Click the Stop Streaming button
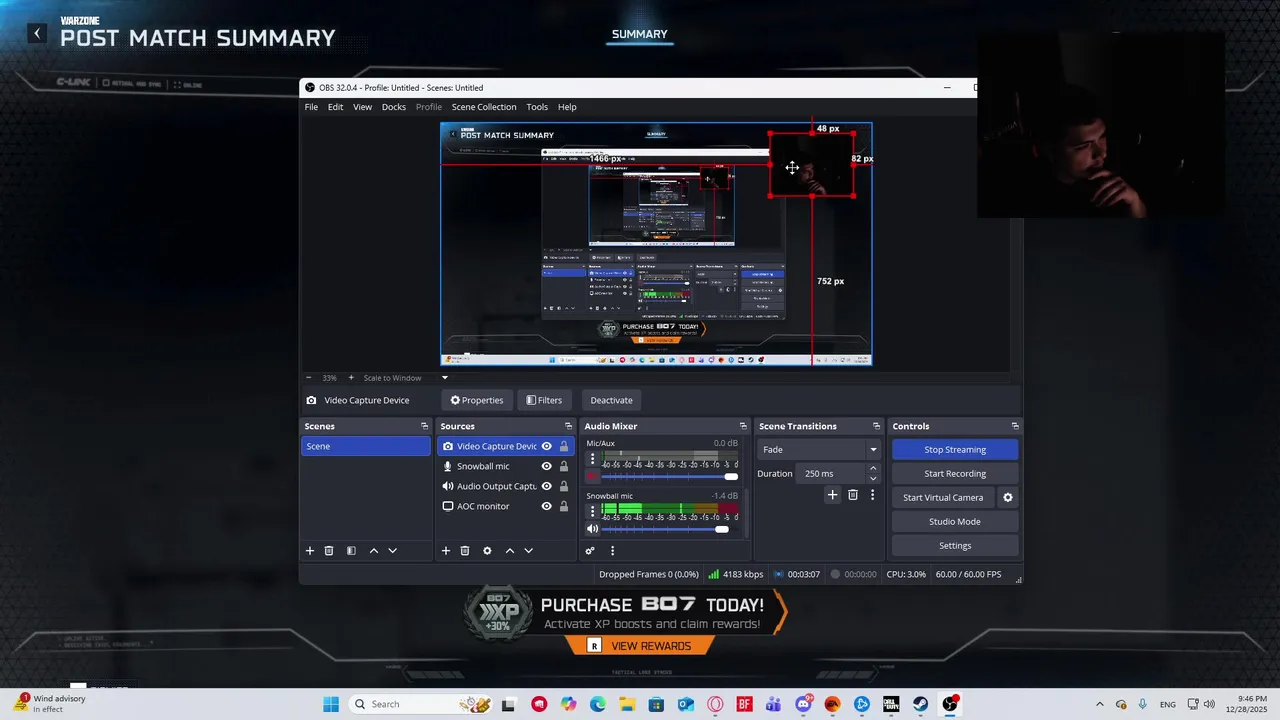1280x720 pixels. [955, 450]
